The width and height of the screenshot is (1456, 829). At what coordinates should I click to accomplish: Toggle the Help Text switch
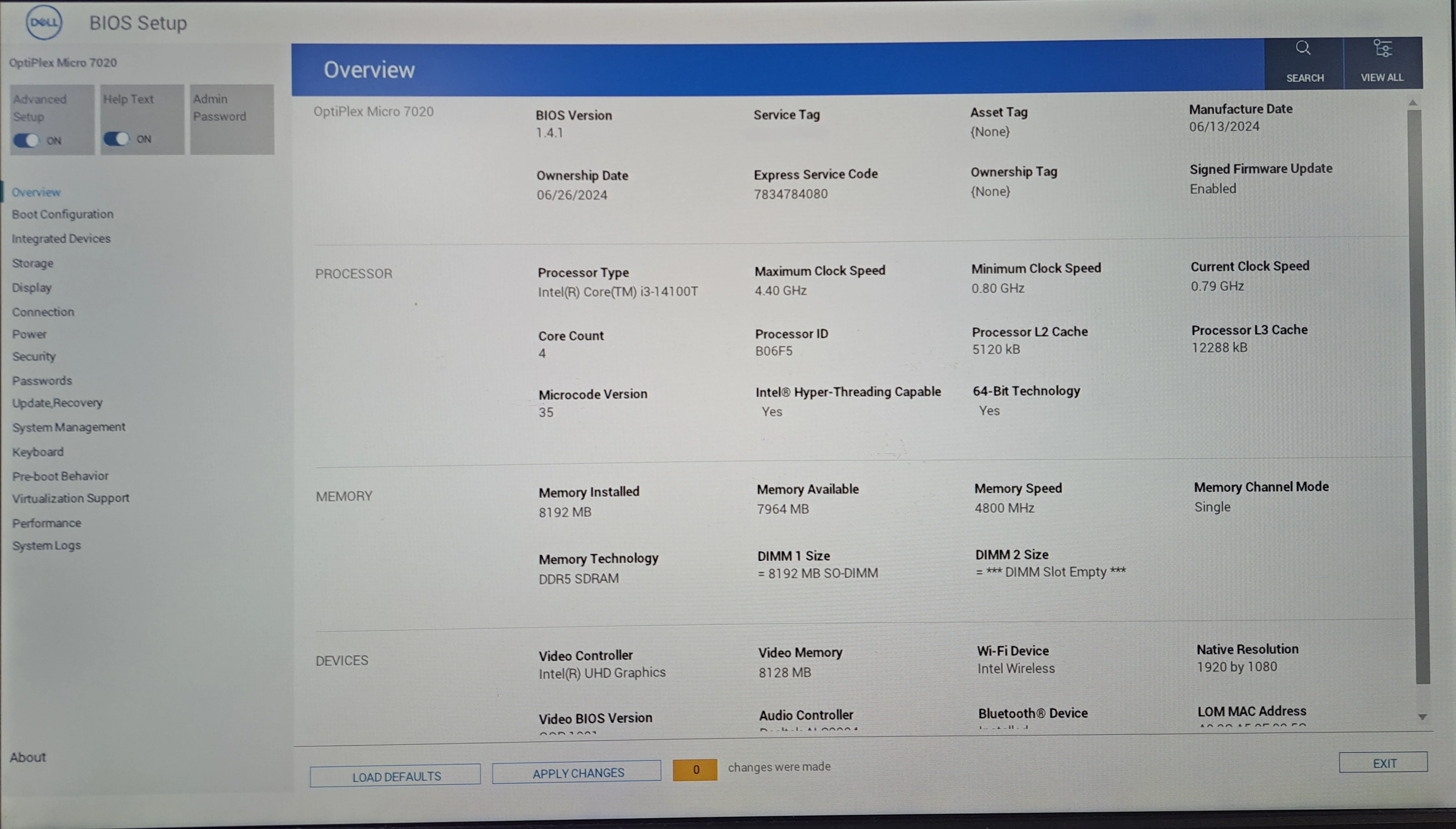116,138
